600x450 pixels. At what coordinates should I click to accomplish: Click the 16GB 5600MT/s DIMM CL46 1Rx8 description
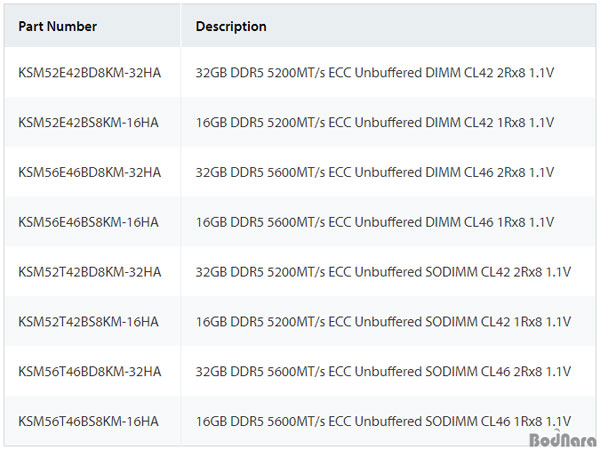coord(375,222)
